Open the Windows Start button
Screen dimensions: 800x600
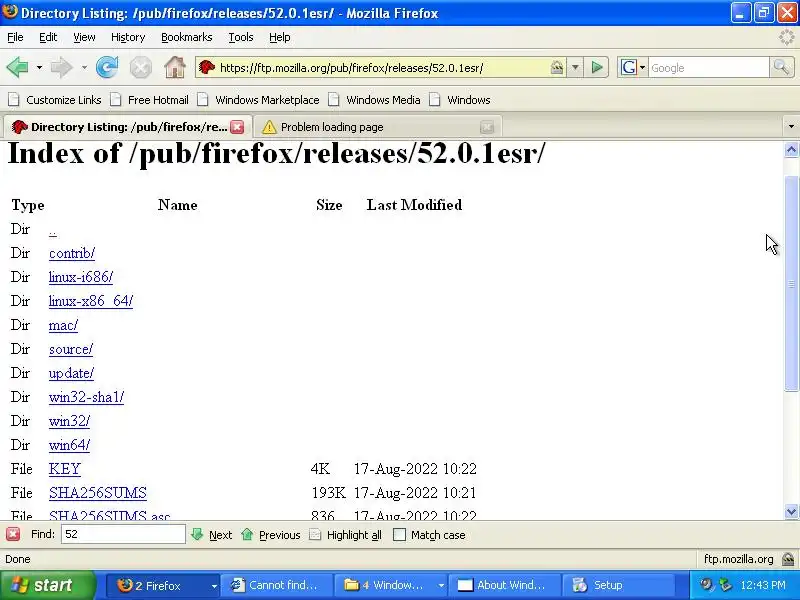(x=48, y=585)
